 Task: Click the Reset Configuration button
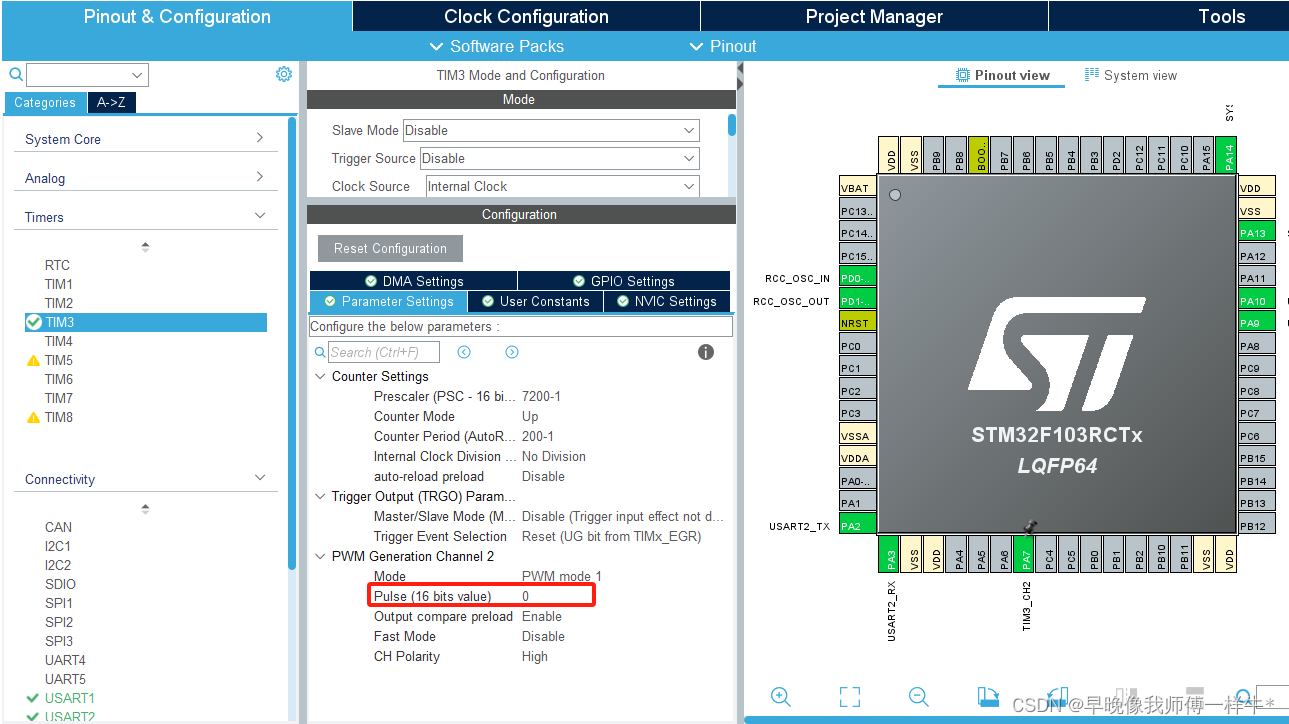[391, 248]
